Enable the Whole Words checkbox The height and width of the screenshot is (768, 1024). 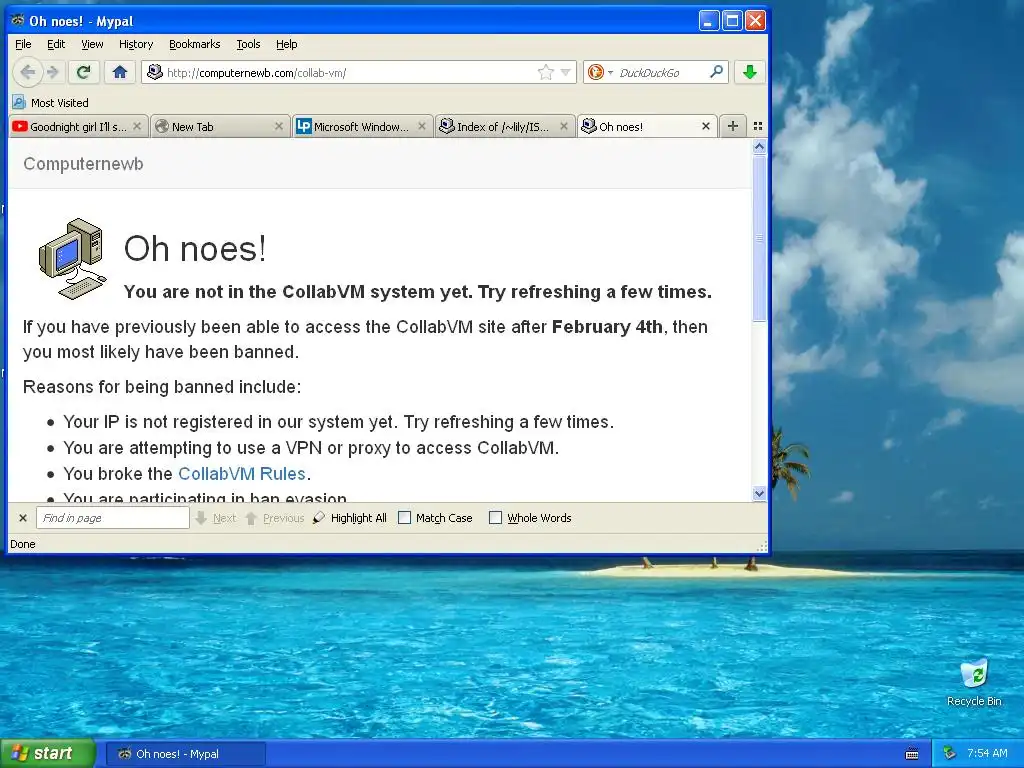(x=496, y=518)
